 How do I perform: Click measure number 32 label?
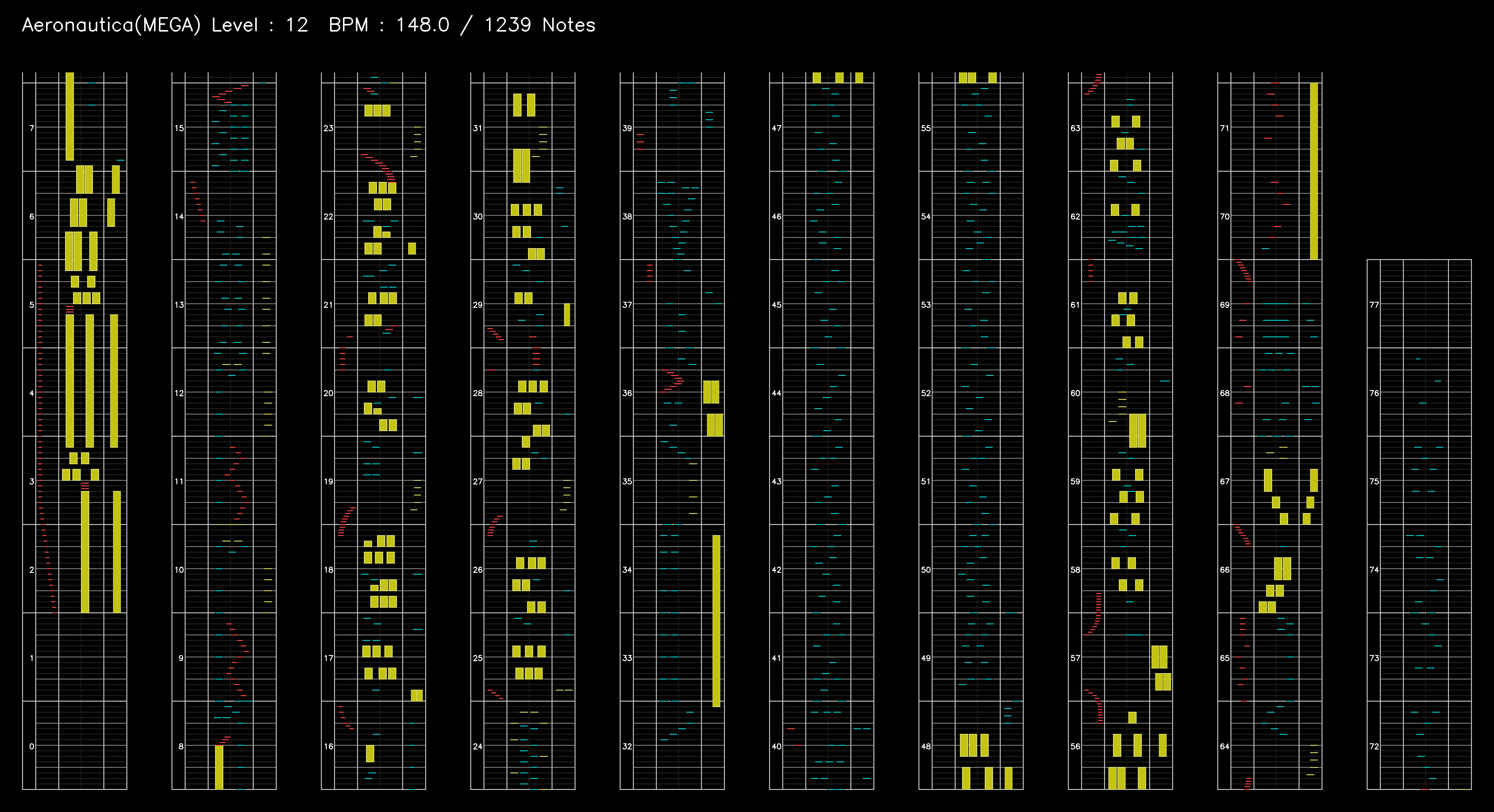coord(627,746)
